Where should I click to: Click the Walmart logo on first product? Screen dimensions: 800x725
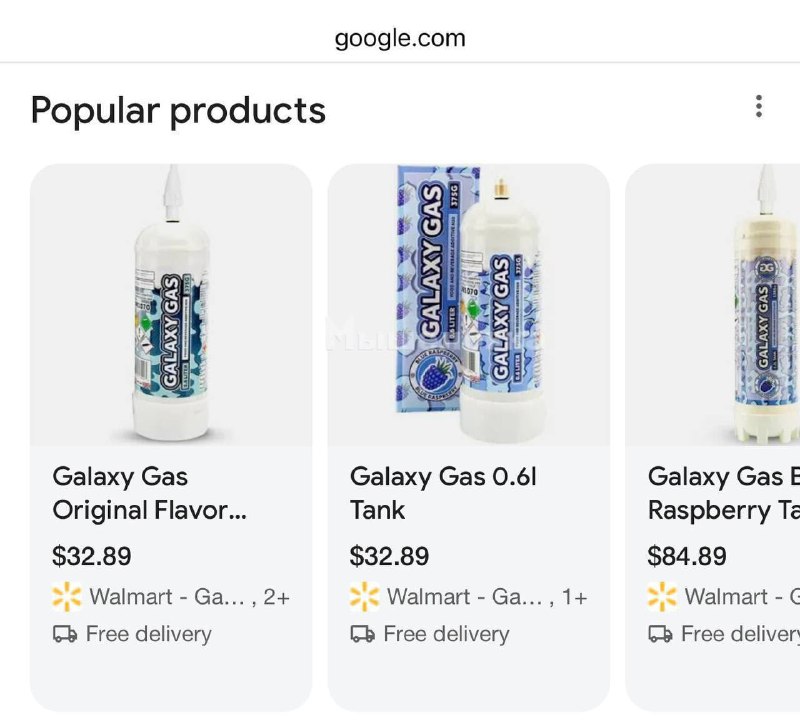66,597
